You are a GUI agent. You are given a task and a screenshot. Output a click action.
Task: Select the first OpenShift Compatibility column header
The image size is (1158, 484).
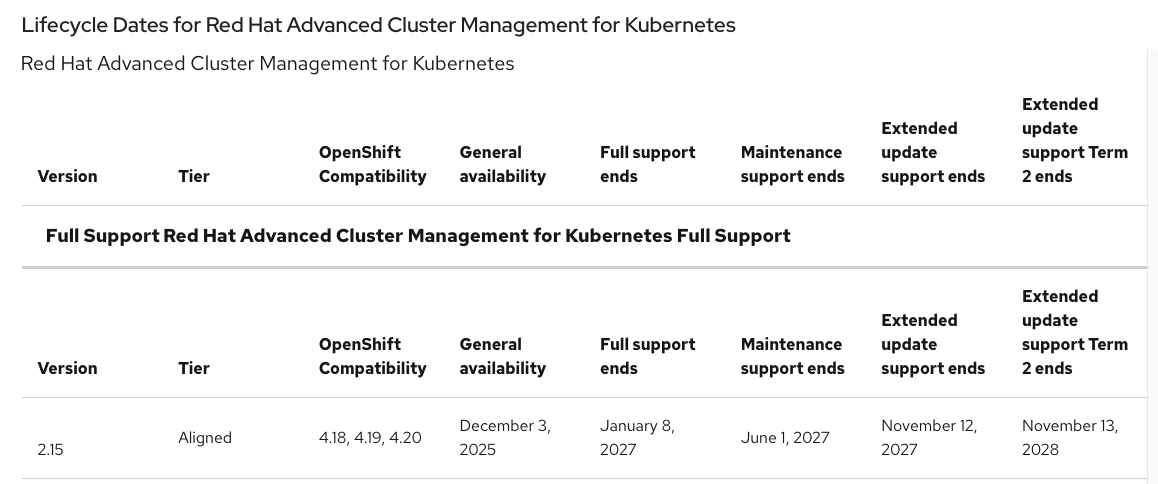click(x=372, y=164)
